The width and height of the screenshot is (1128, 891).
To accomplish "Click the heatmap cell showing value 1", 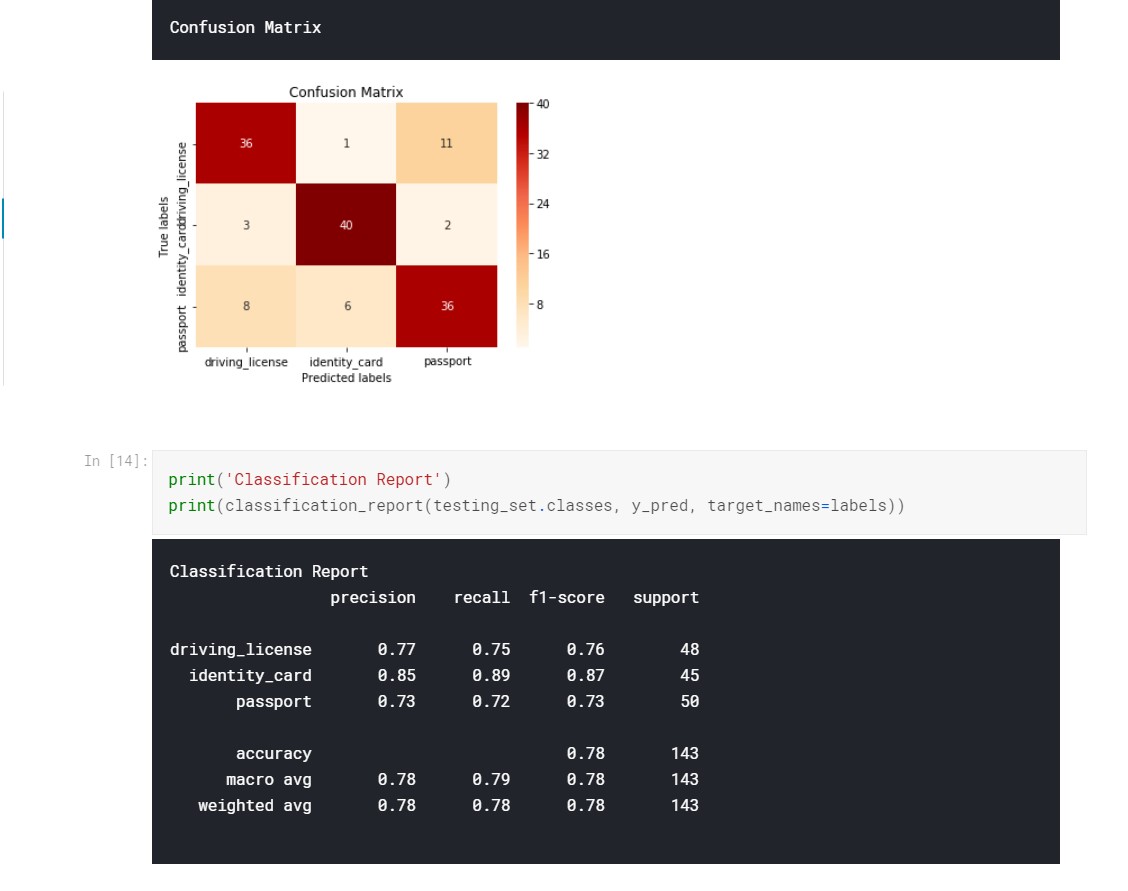I will click(x=346, y=143).
